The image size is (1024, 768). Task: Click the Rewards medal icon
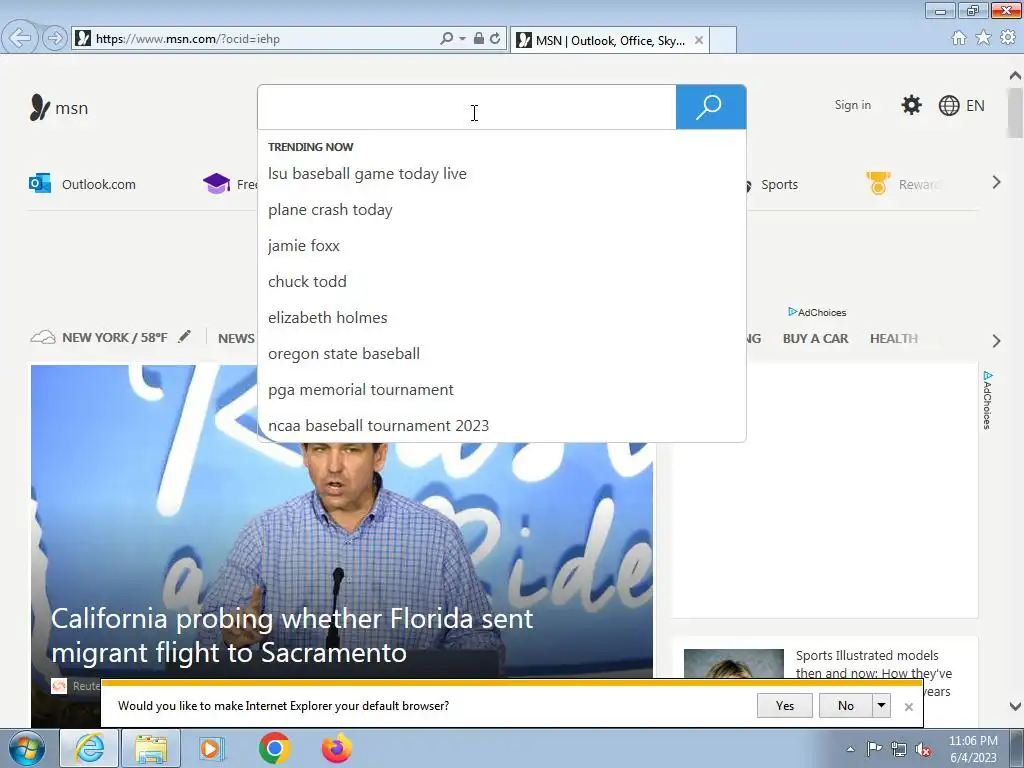click(878, 183)
